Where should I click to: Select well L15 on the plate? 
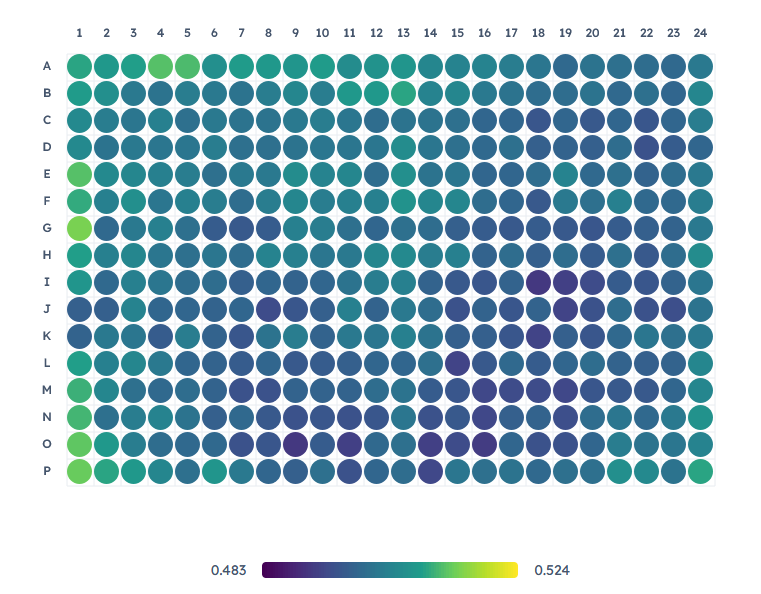click(457, 363)
